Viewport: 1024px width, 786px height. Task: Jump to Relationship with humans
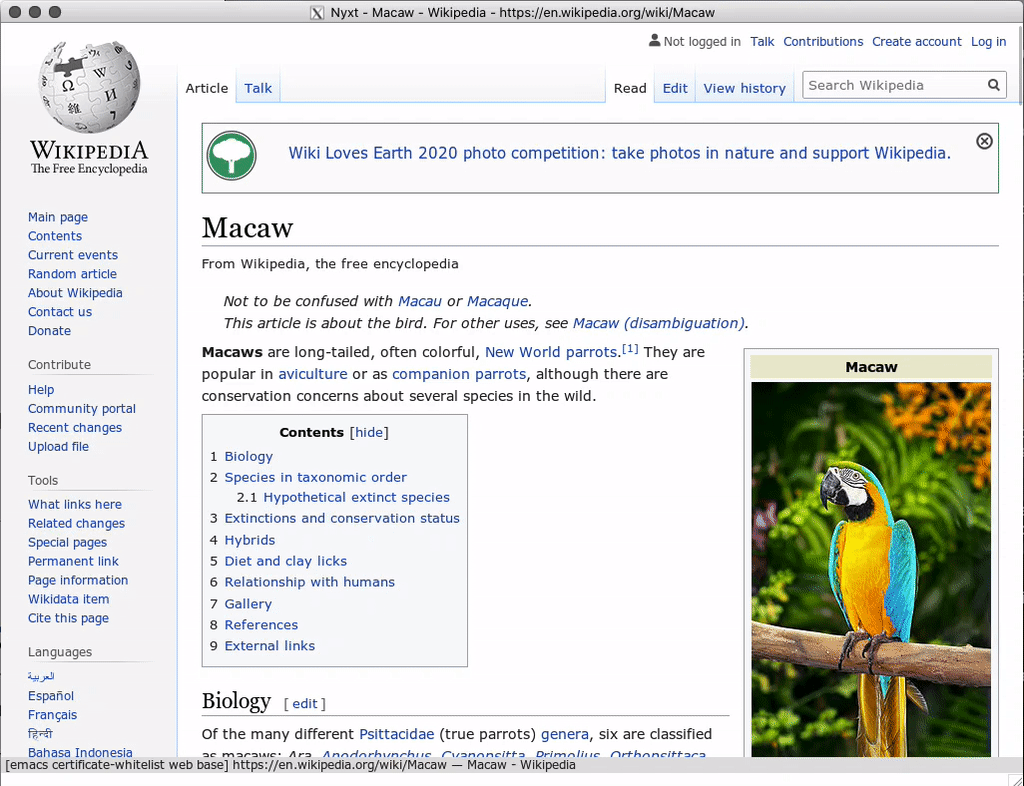pyautogui.click(x=310, y=582)
